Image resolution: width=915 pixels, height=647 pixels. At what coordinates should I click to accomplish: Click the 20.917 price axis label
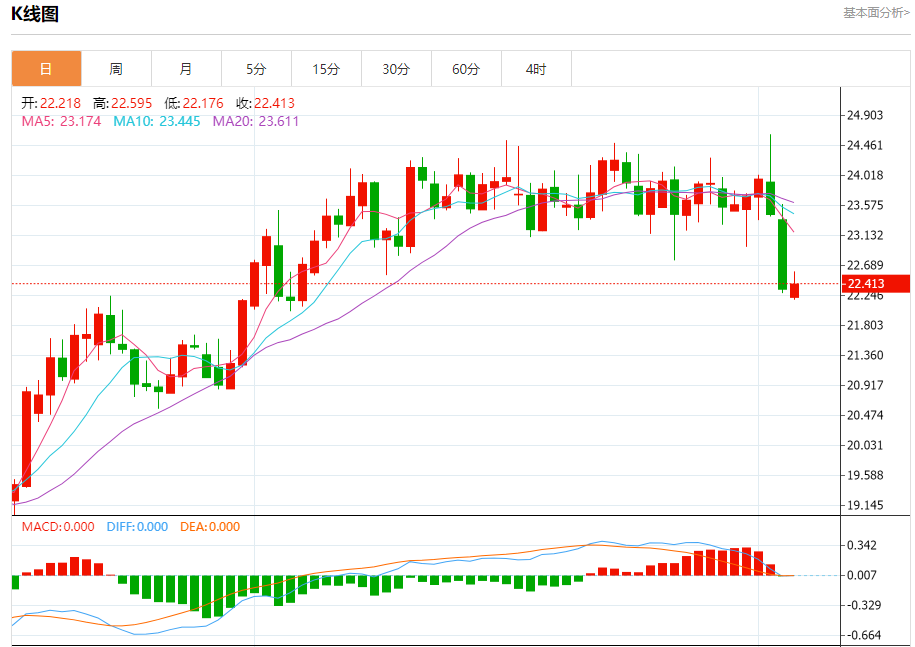tap(865, 385)
